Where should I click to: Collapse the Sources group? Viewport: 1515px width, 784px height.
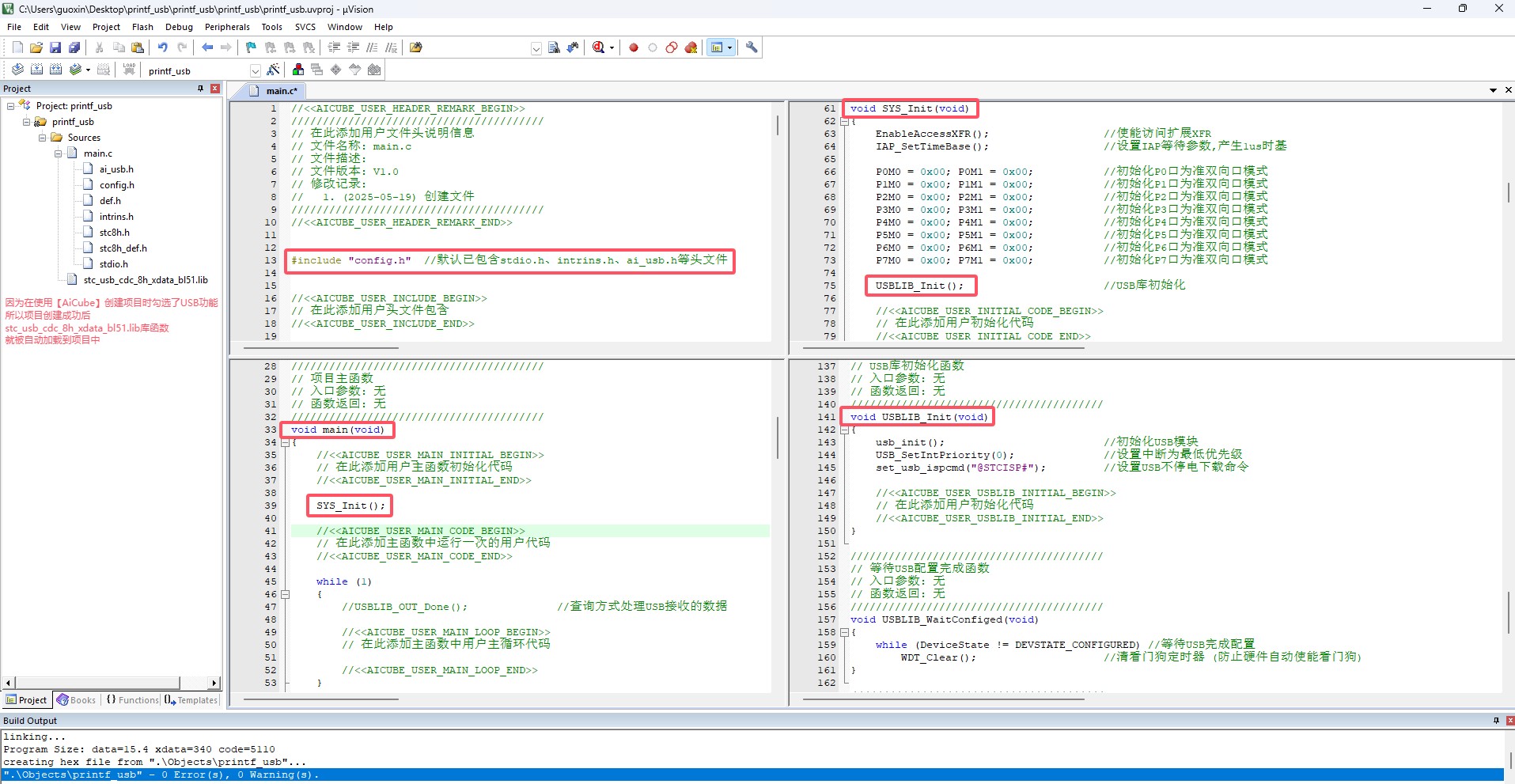[43, 138]
